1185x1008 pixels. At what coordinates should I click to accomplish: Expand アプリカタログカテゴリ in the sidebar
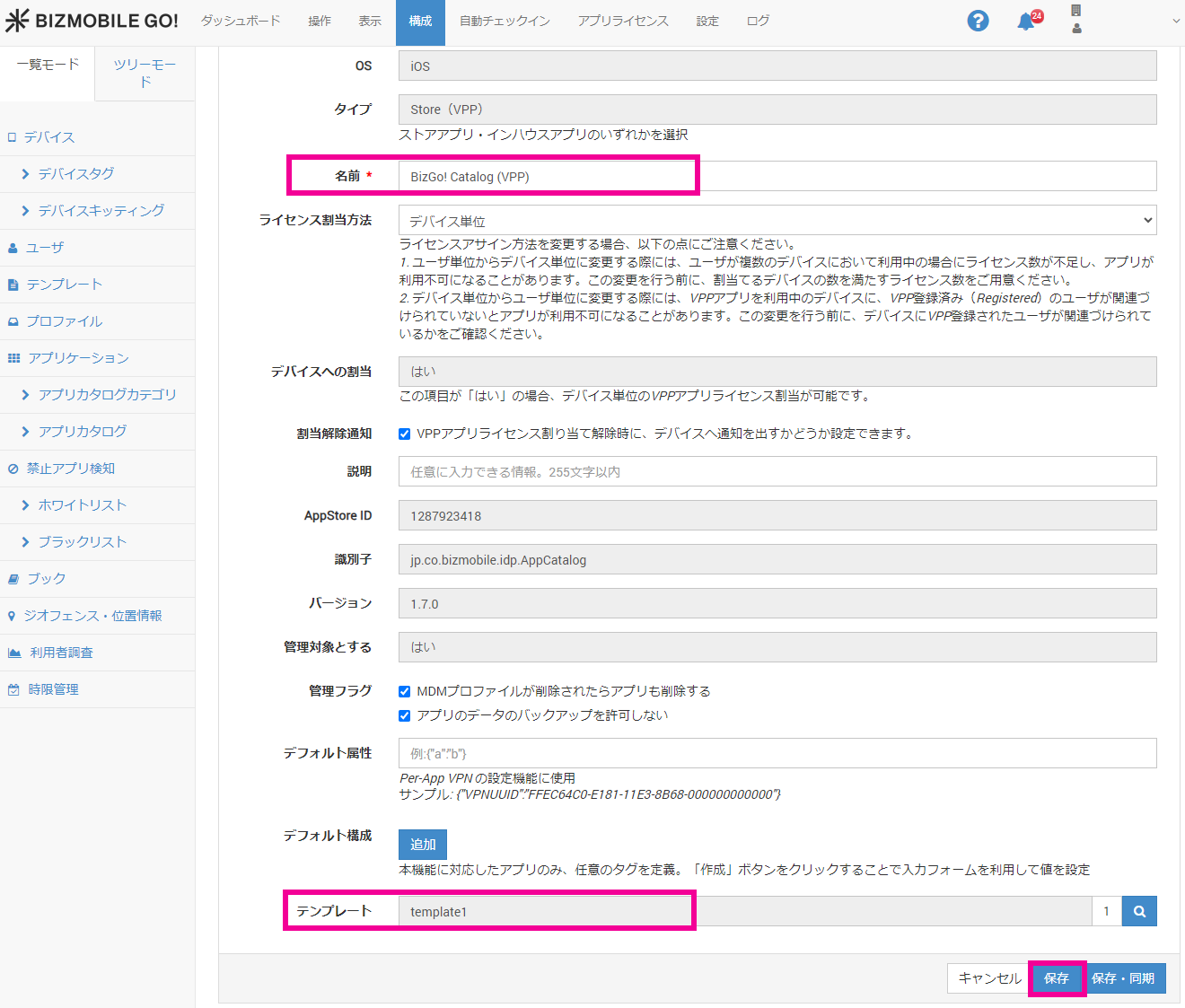pos(106,395)
